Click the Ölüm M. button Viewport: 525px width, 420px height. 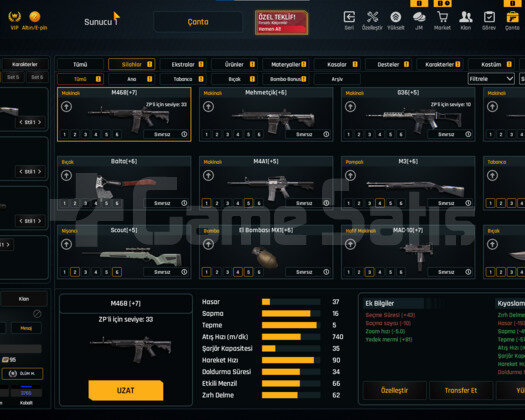pos(22,373)
